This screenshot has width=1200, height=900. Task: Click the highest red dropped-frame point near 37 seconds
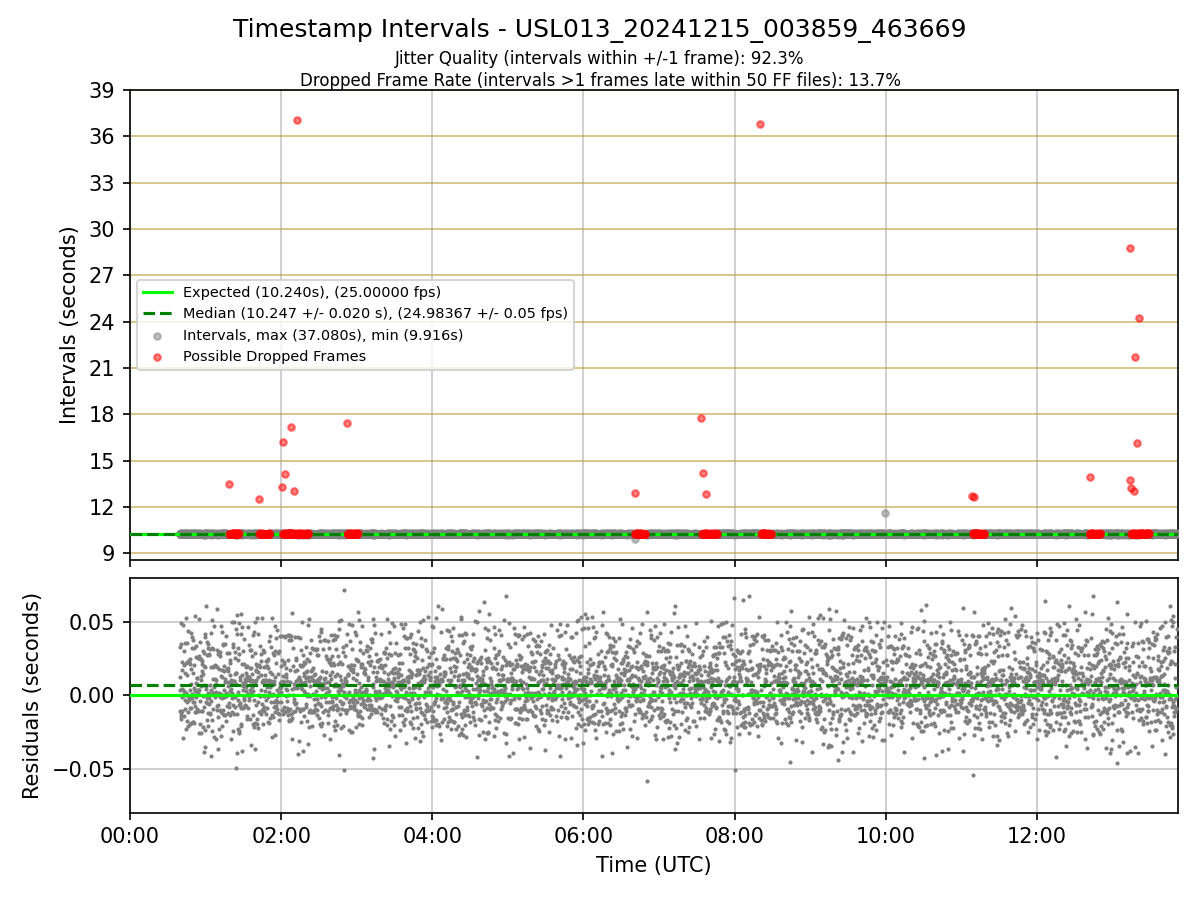click(297, 120)
